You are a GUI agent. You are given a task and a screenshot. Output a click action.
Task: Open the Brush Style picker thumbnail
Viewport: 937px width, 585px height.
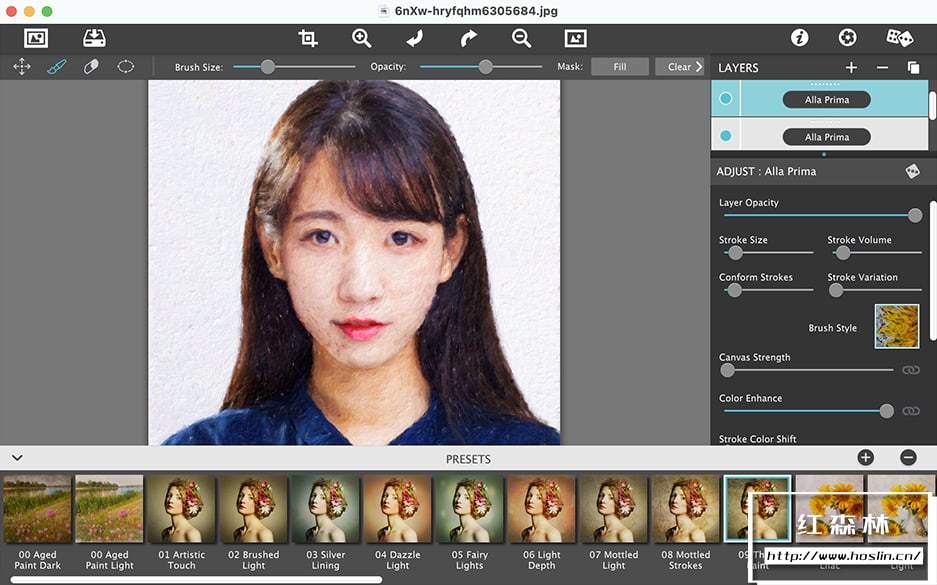coord(896,326)
